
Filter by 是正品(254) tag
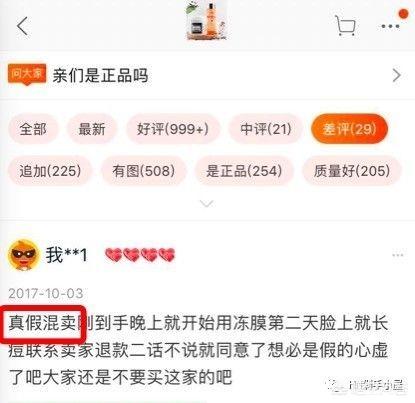244,171
